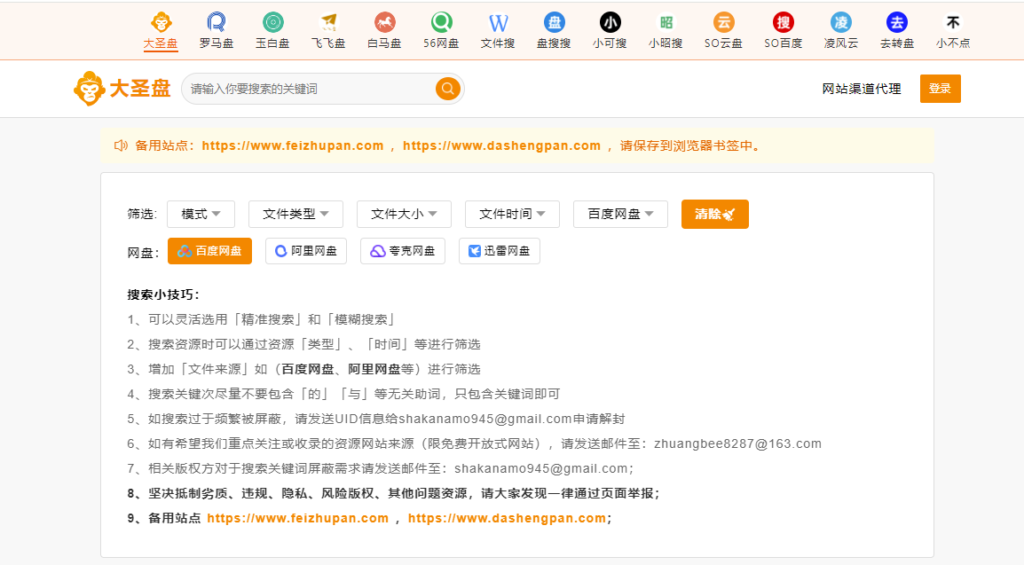The width and height of the screenshot is (1024, 565).
Task: Expand the 模式 filter dropdown
Action: [x=200, y=214]
